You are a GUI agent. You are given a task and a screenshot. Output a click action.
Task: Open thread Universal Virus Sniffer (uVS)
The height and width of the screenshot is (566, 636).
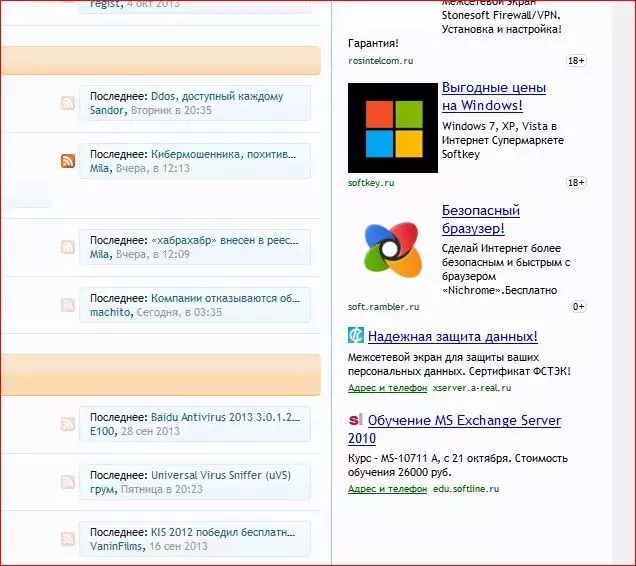point(221,476)
